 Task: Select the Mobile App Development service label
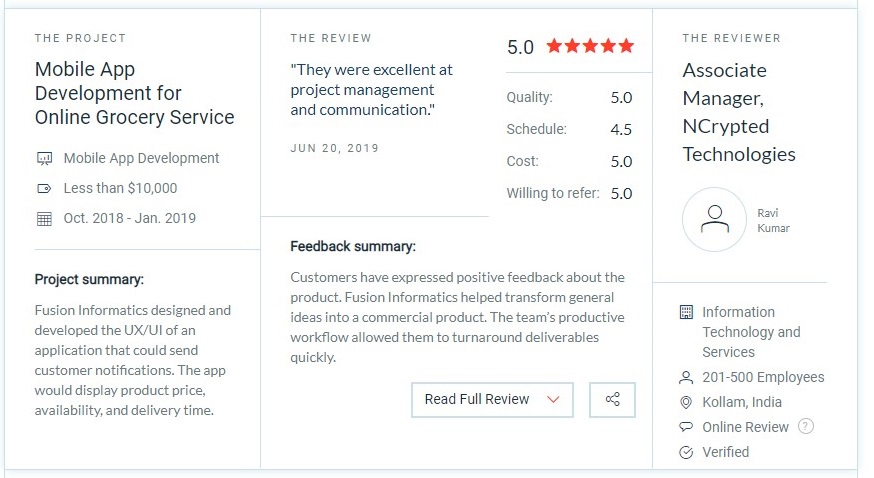(x=141, y=158)
